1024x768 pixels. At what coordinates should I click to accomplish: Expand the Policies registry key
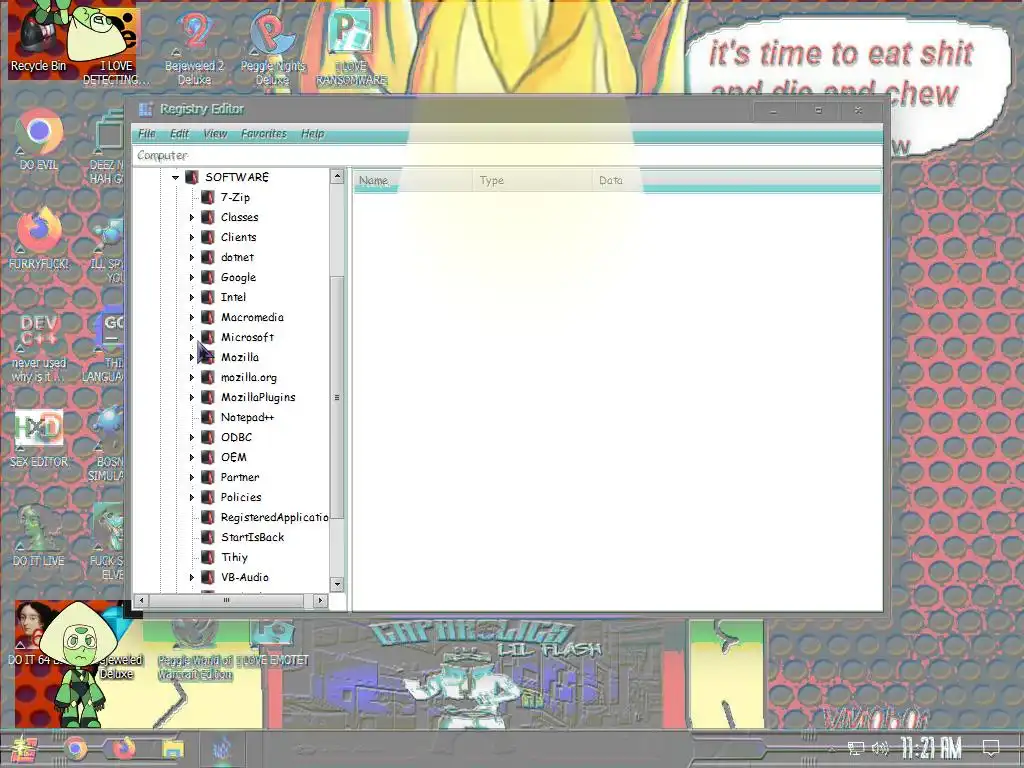pos(191,497)
